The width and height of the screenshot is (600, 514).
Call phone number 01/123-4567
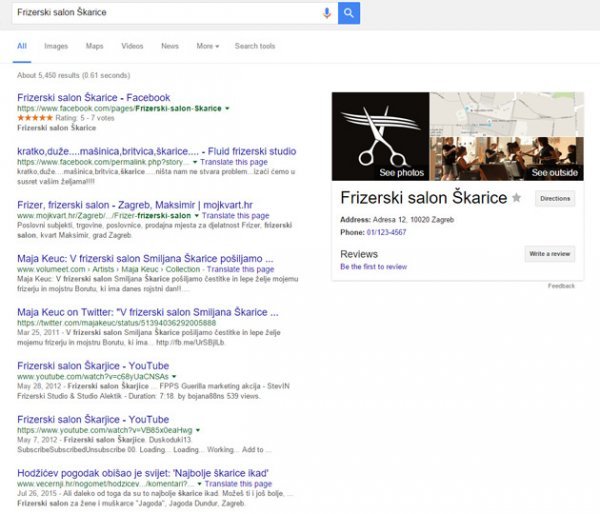(x=386, y=232)
